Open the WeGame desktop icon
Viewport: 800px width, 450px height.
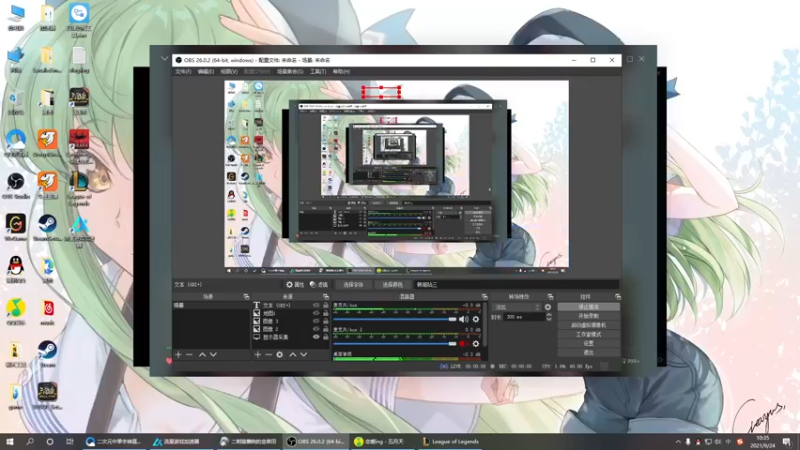(16, 228)
